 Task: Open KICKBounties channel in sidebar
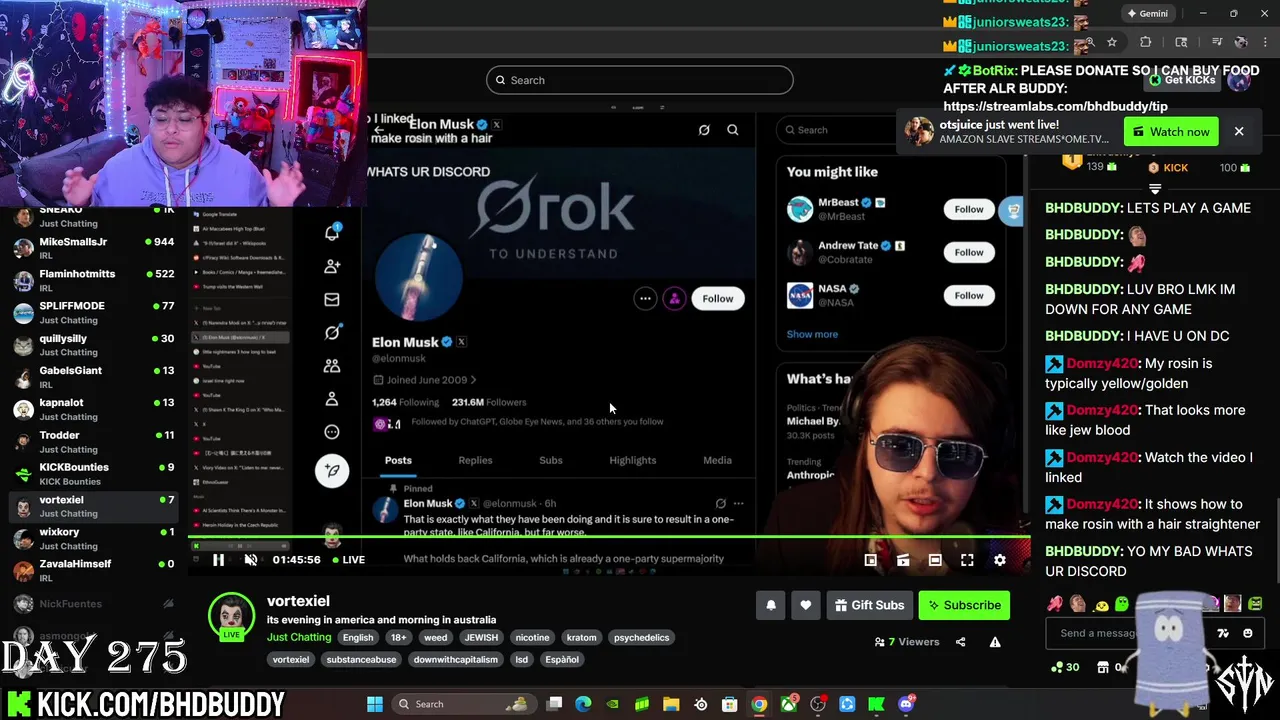(x=95, y=474)
